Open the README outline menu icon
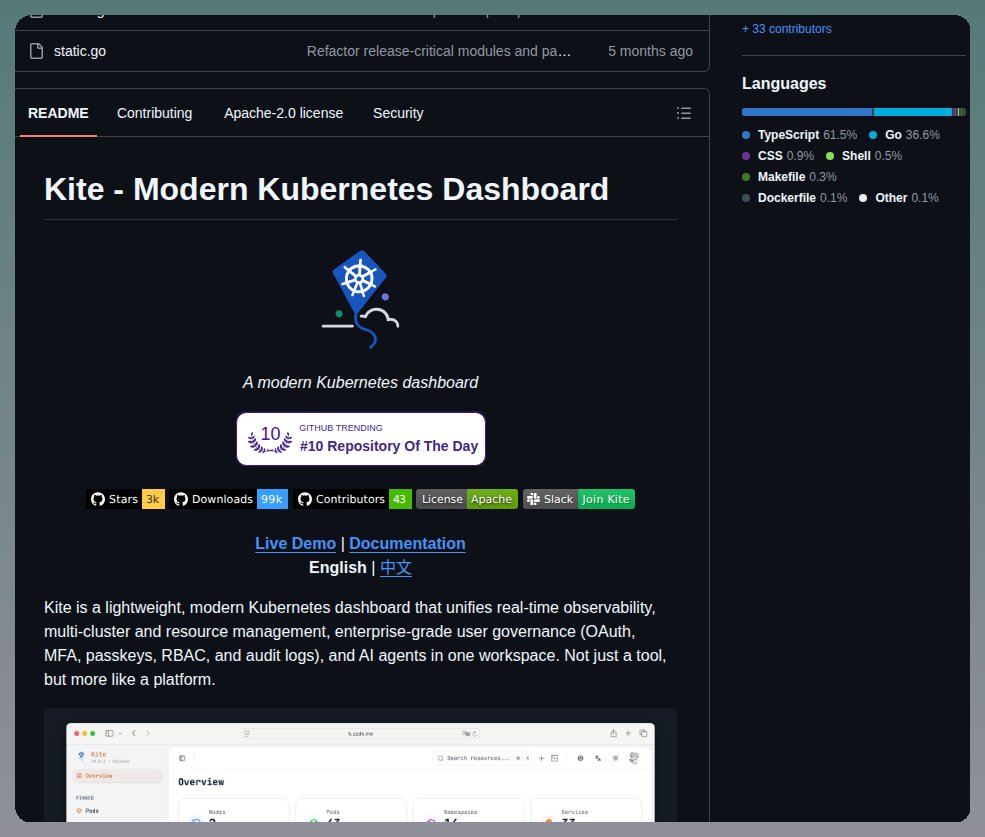 pyautogui.click(x=683, y=113)
